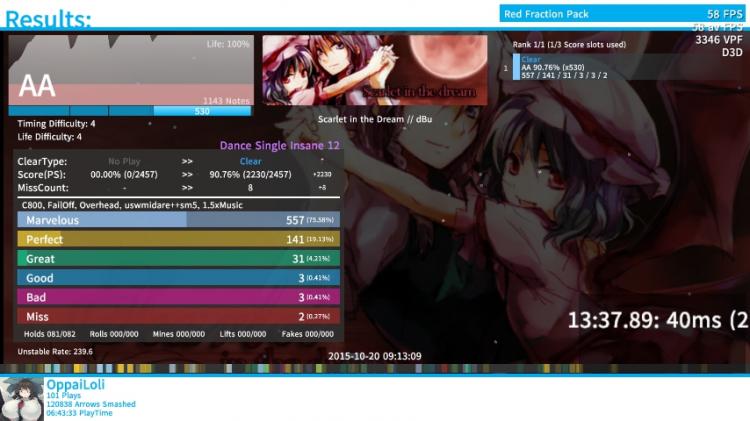Click the Perfect judgment bar

click(x=178, y=239)
